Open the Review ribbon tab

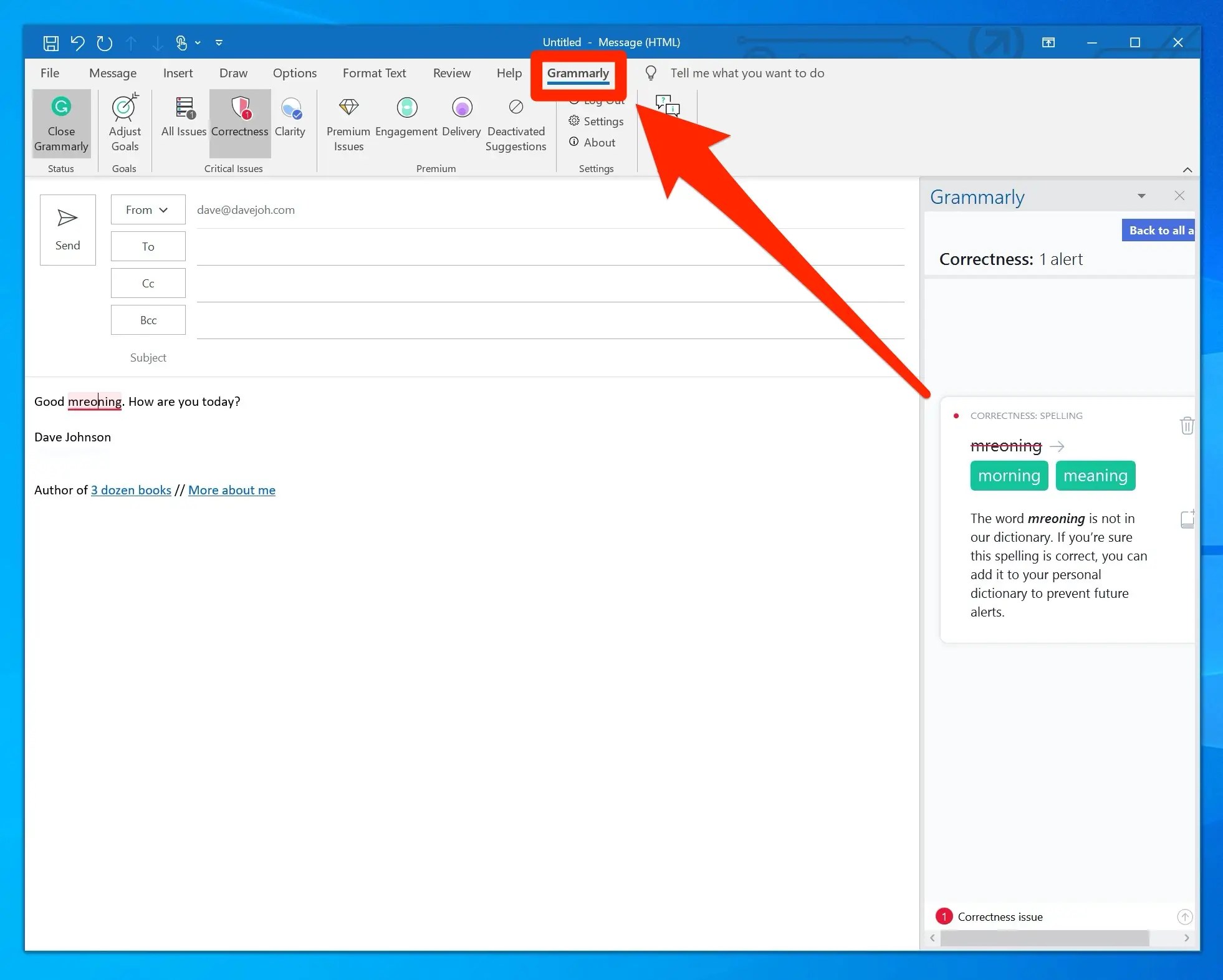451,73
